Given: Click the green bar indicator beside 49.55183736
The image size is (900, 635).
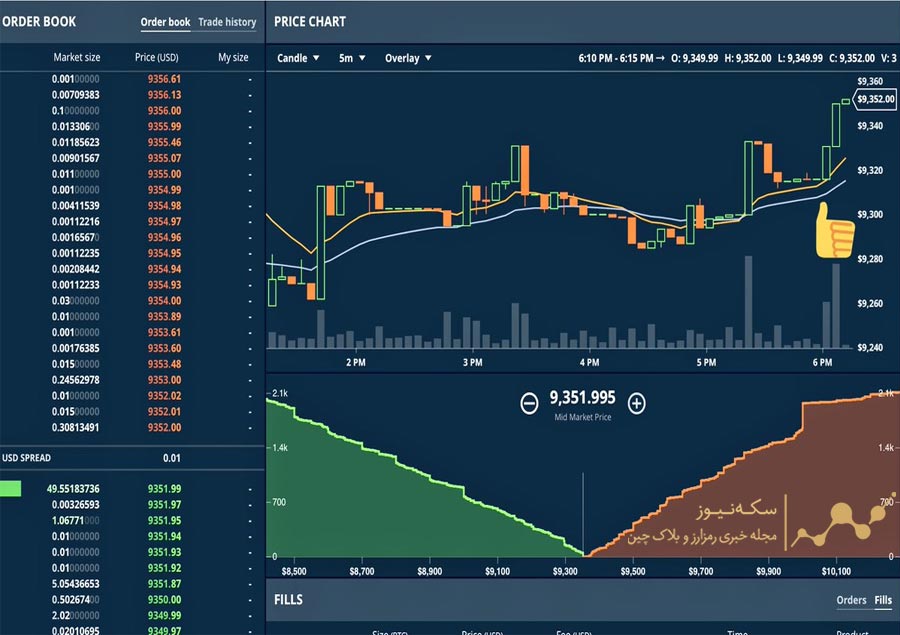Looking at the screenshot, I should point(10,489).
